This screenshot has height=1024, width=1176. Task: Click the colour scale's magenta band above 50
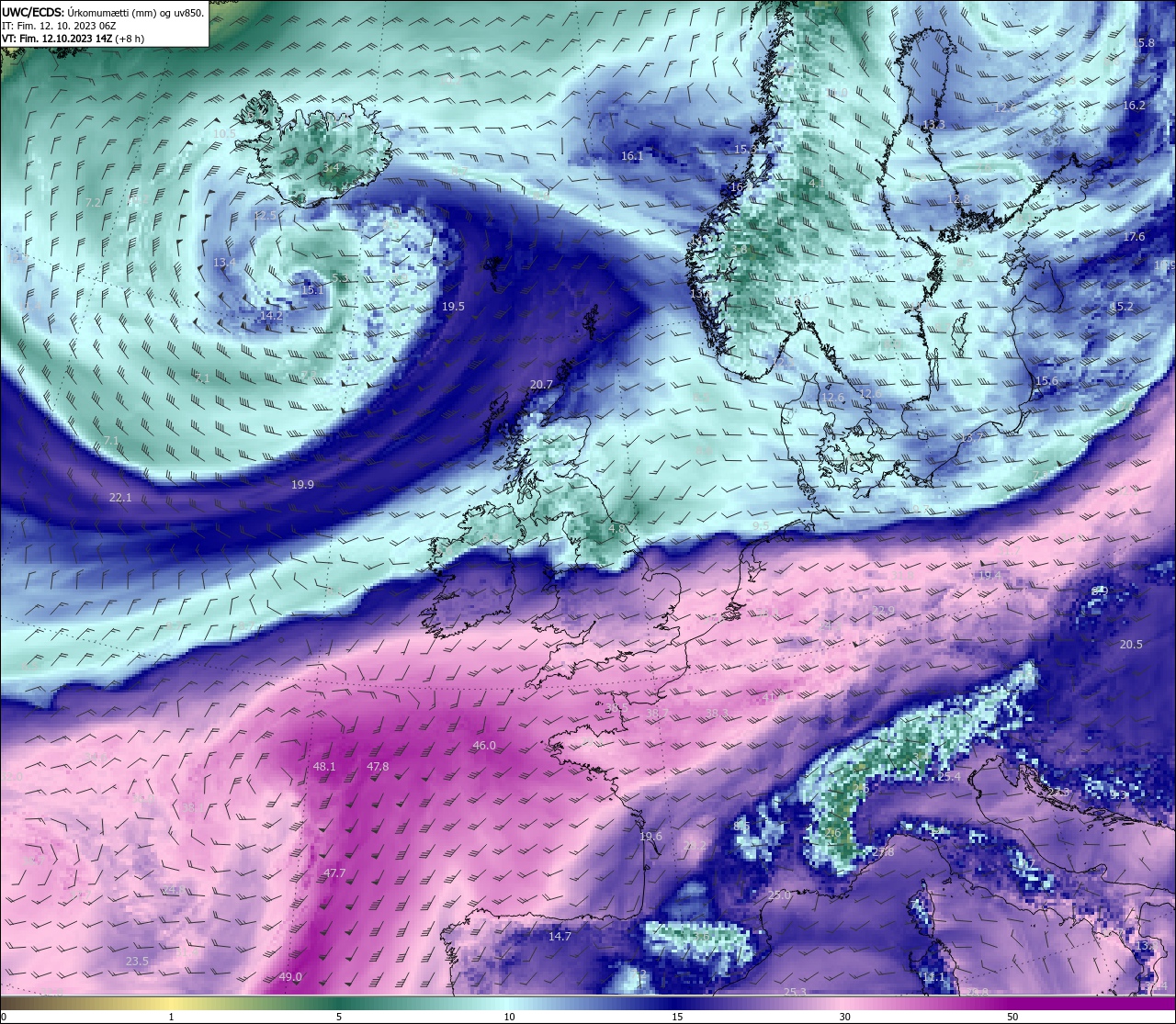1093,1002
